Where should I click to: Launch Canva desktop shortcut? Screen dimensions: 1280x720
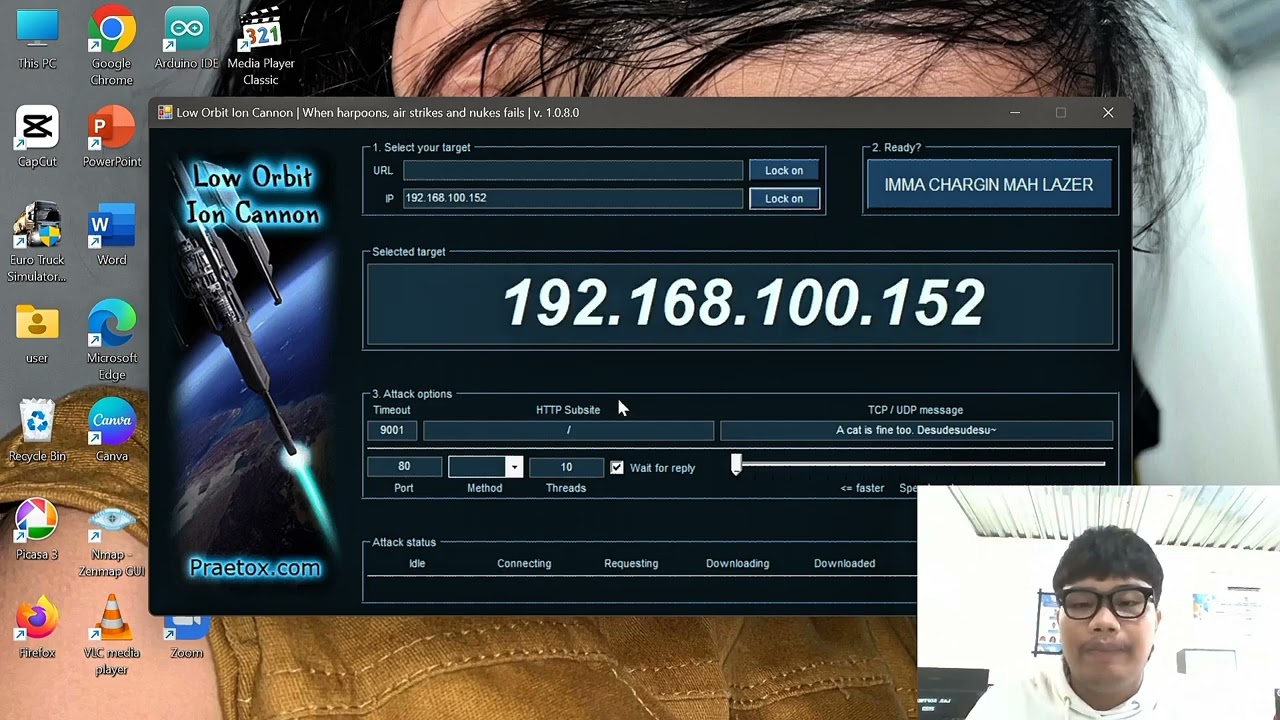point(111,431)
